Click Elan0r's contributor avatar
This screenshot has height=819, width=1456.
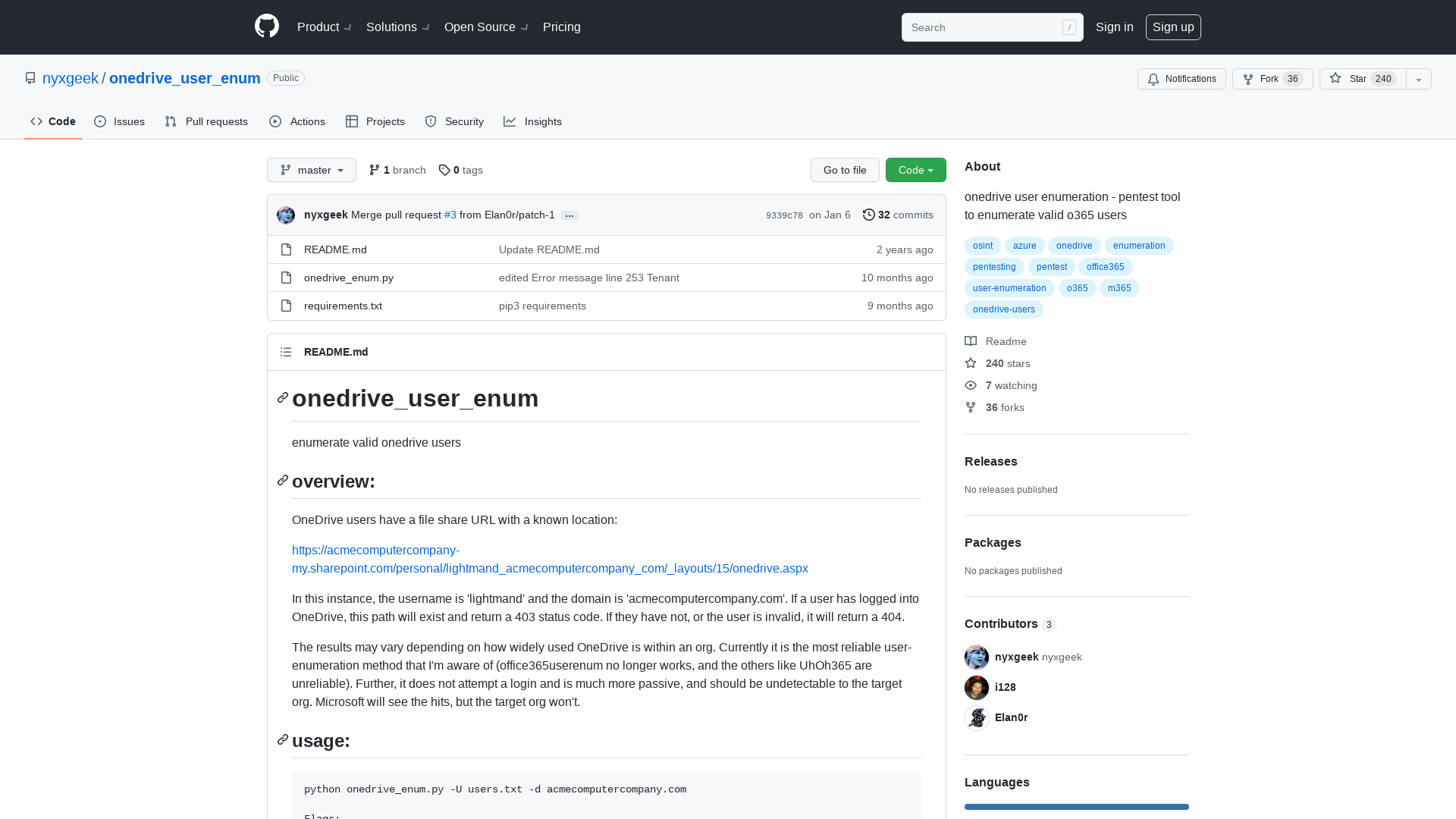coord(977,717)
